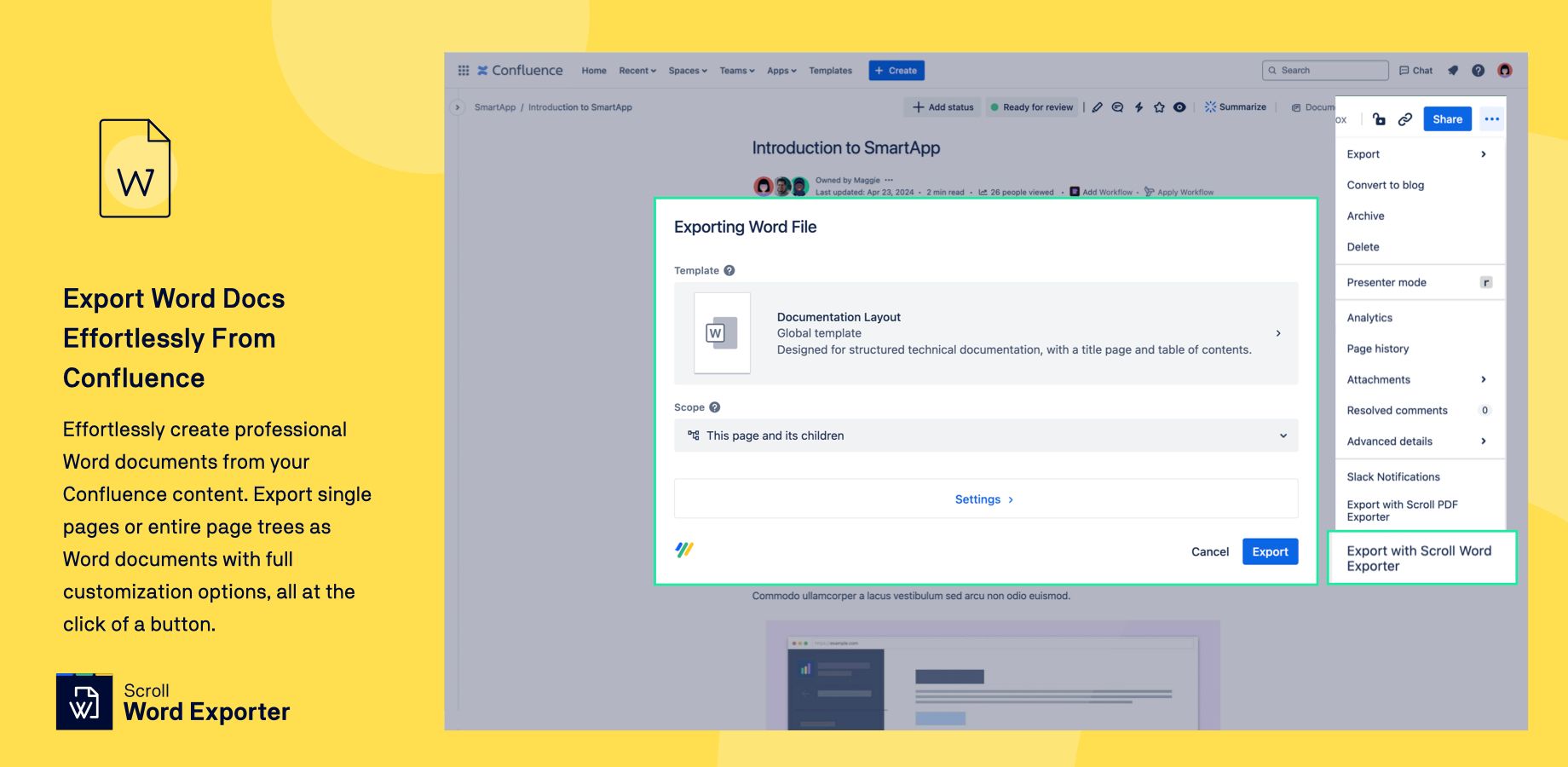Screen dimensions: 1568x767
Task: Click the blue Create button
Action: [x=896, y=71]
